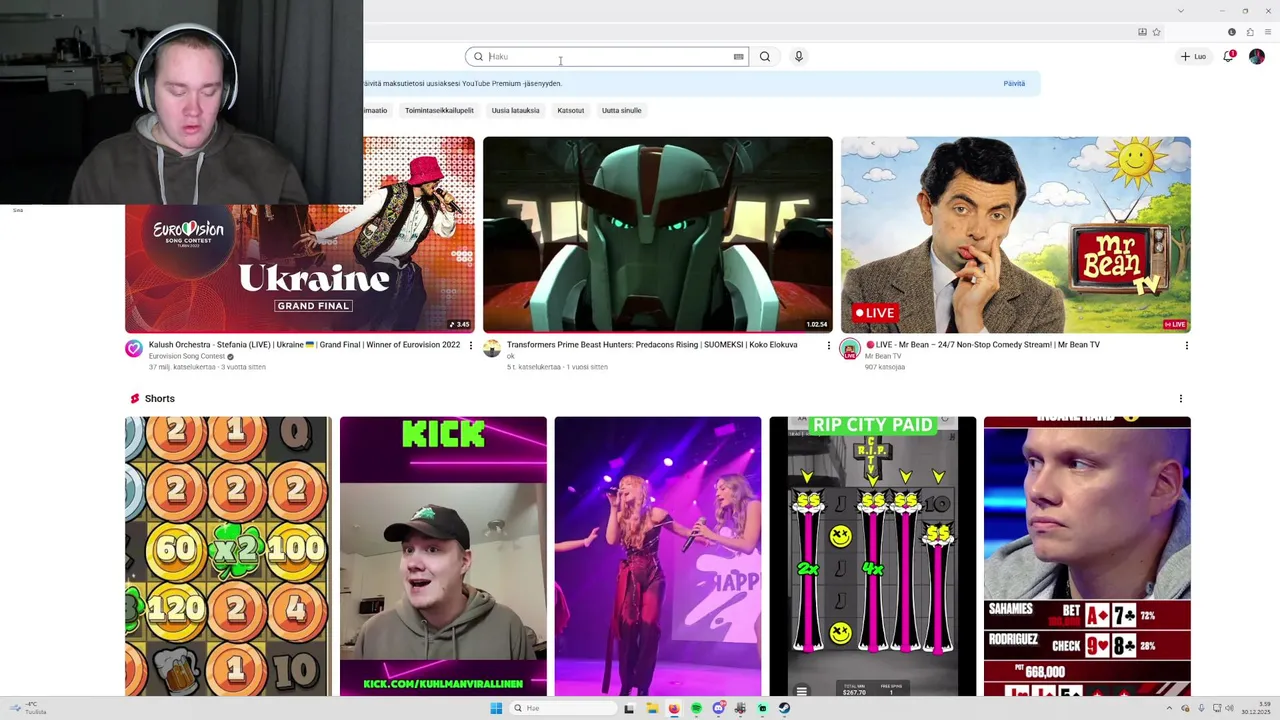Click the '37 milj. katselukertaa' view count text
The image size is (1280, 720).
[x=182, y=367]
